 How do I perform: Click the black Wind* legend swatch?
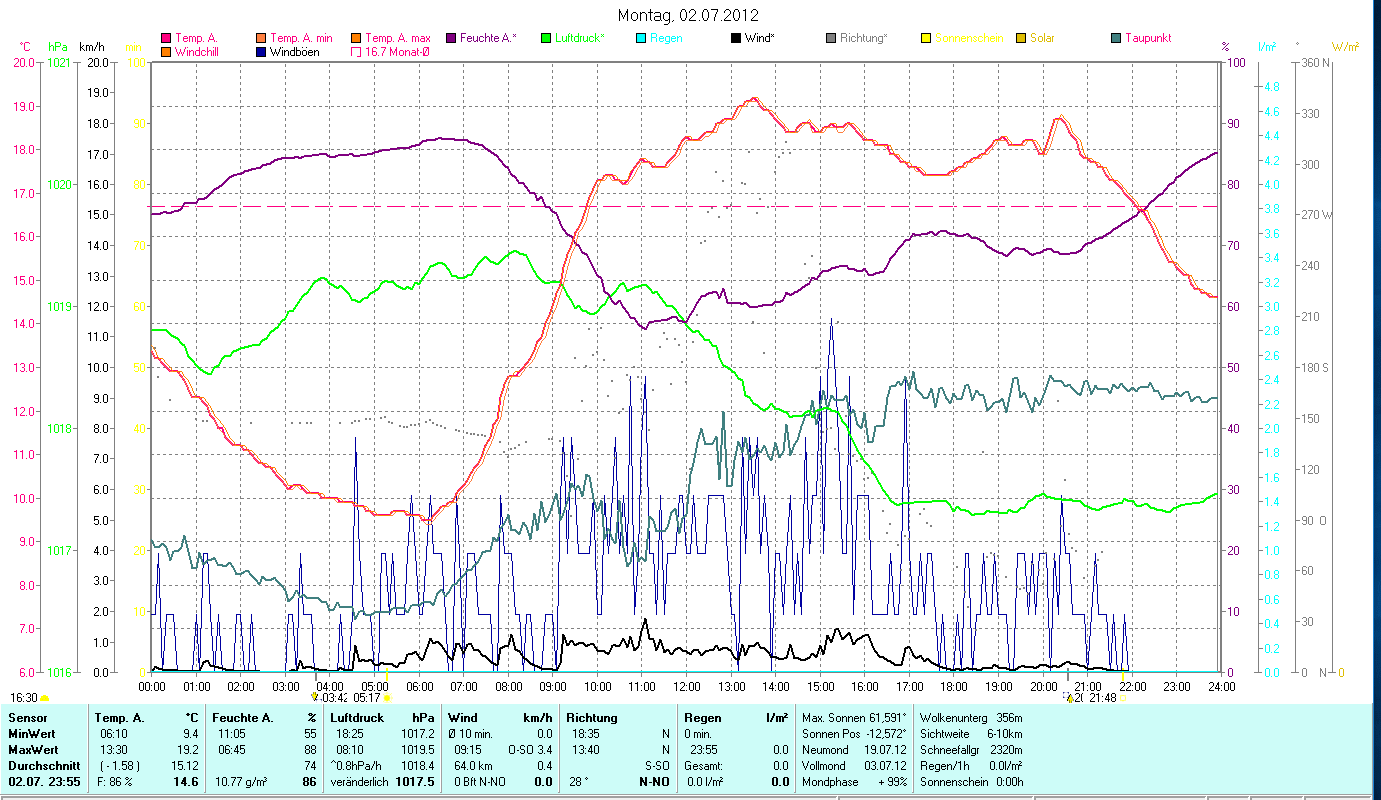(x=736, y=38)
